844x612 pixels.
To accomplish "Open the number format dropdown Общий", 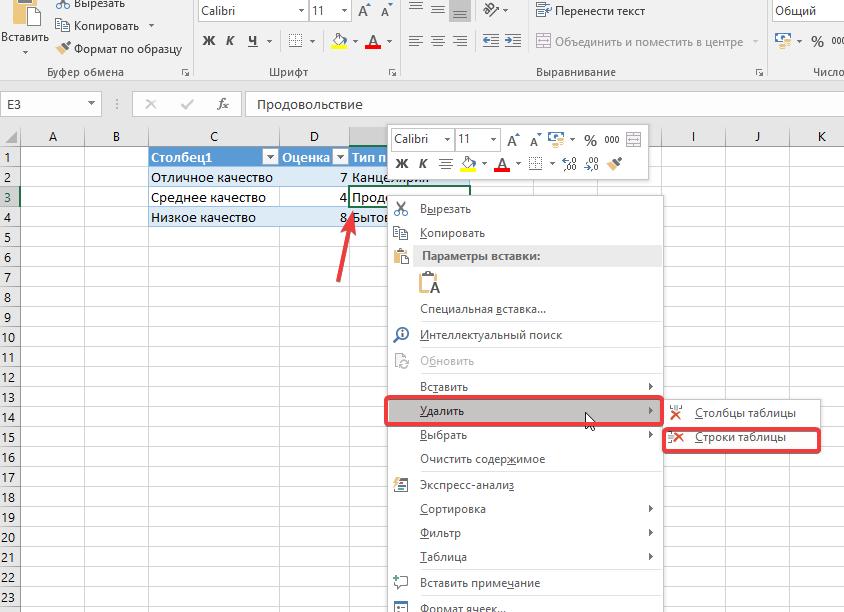I will (x=807, y=11).
